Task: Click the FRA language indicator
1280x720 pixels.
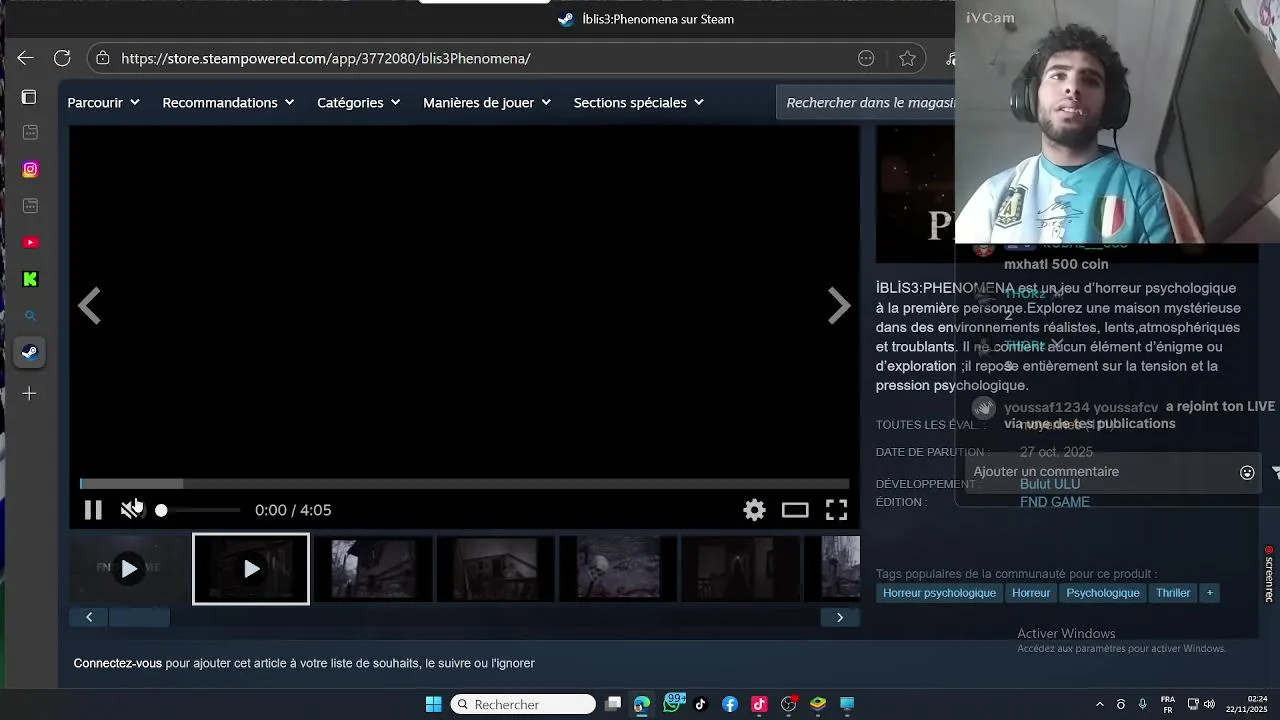Action: [1167, 704]
